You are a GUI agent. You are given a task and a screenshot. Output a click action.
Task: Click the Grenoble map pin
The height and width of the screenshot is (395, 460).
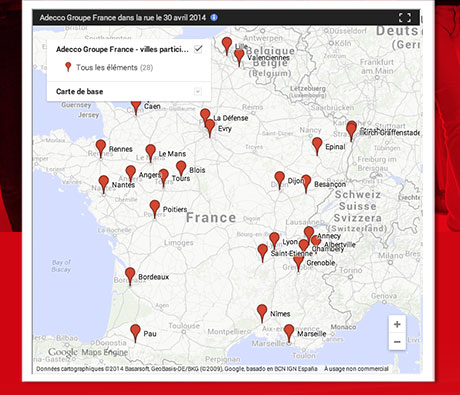click(x=298, y=263)
